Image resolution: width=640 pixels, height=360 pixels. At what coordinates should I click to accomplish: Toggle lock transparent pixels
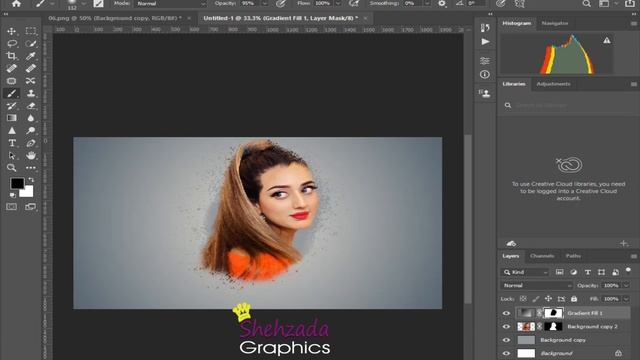click(523, 299)
